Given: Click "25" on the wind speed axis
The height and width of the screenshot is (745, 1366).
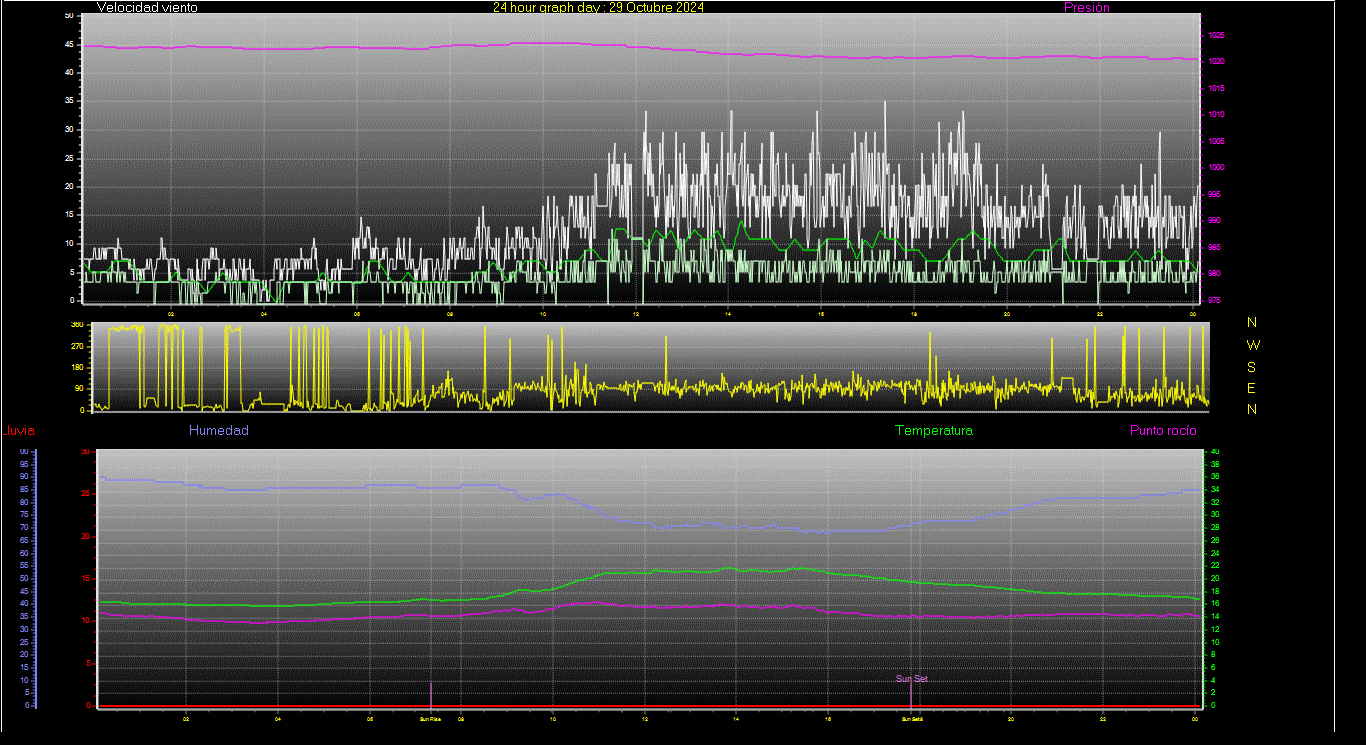Looking at the screenshot, I should point(68,158).
